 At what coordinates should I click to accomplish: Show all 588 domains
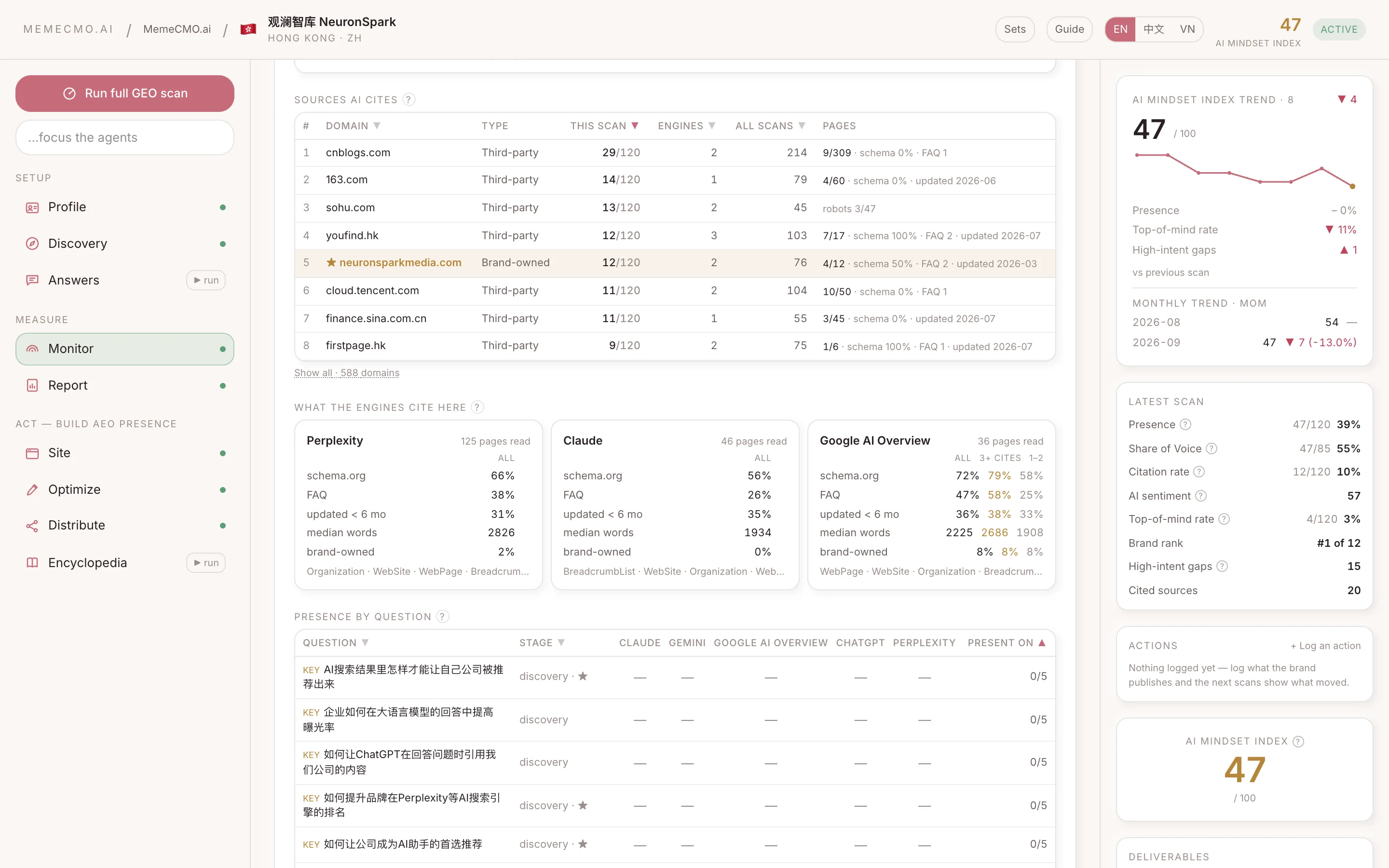click(x=347, y=373)
